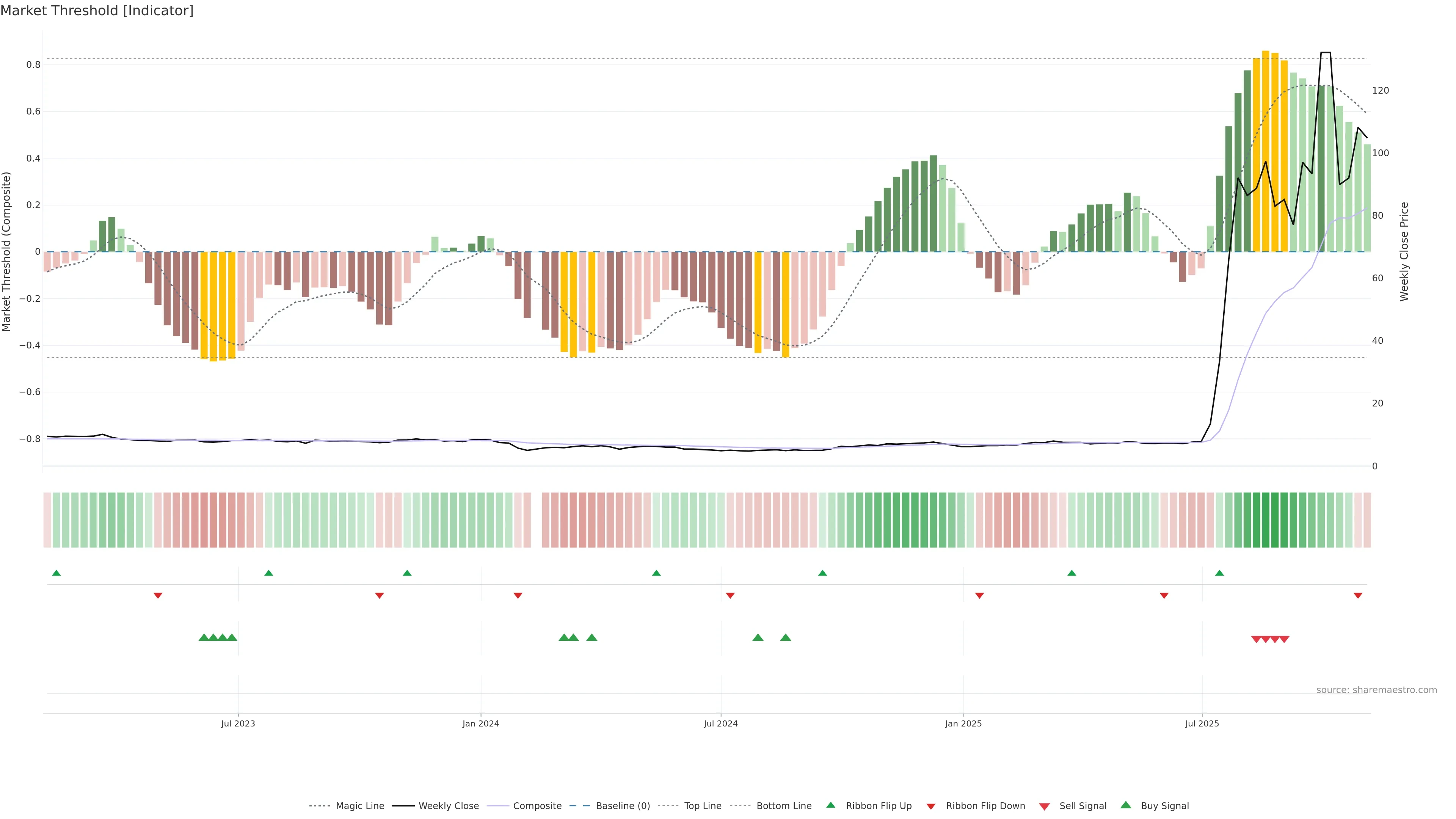This screenshot has width=1456, height=819.
Task: Click the Ribbon Flip Up legend triangle icon
Action: click(x=830, y=805)
